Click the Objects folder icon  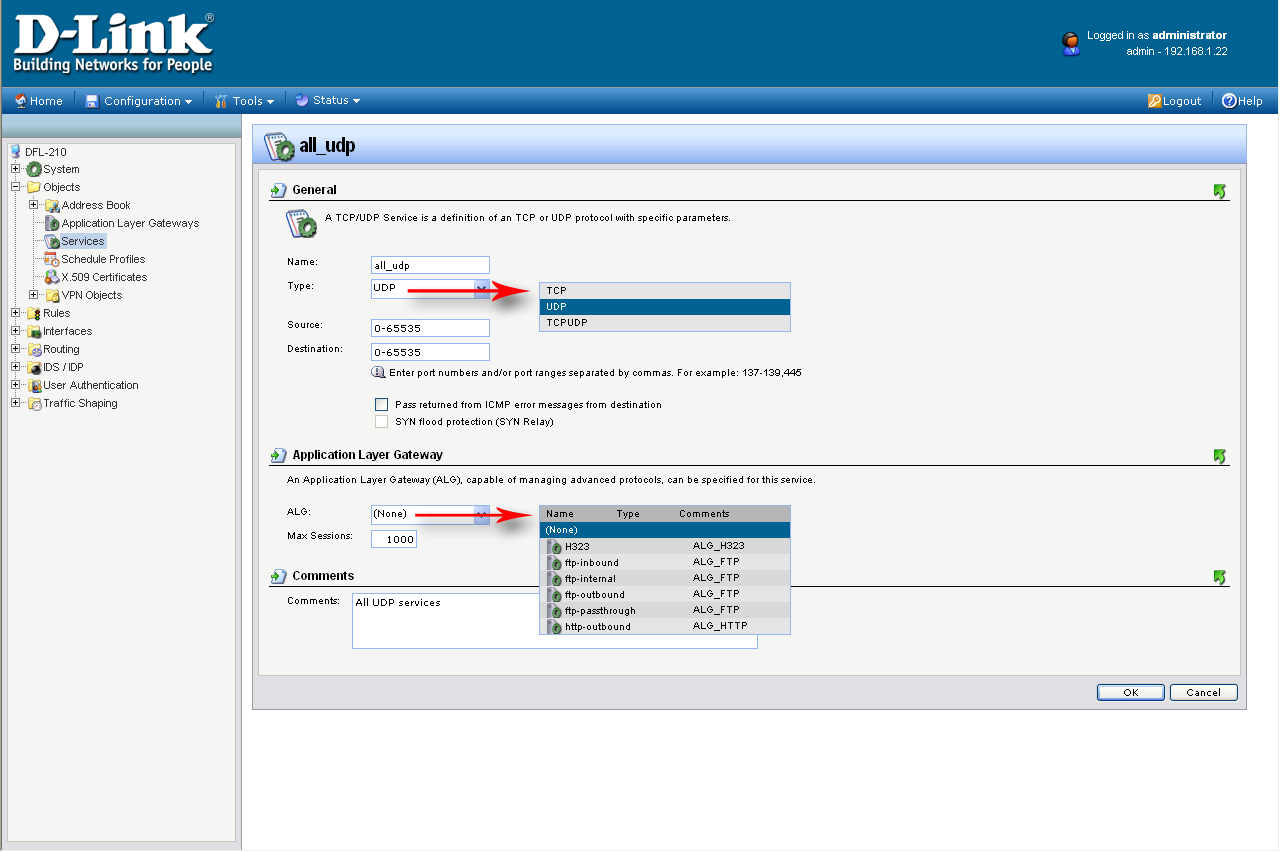pyautogui.click(x=34, y=187)
